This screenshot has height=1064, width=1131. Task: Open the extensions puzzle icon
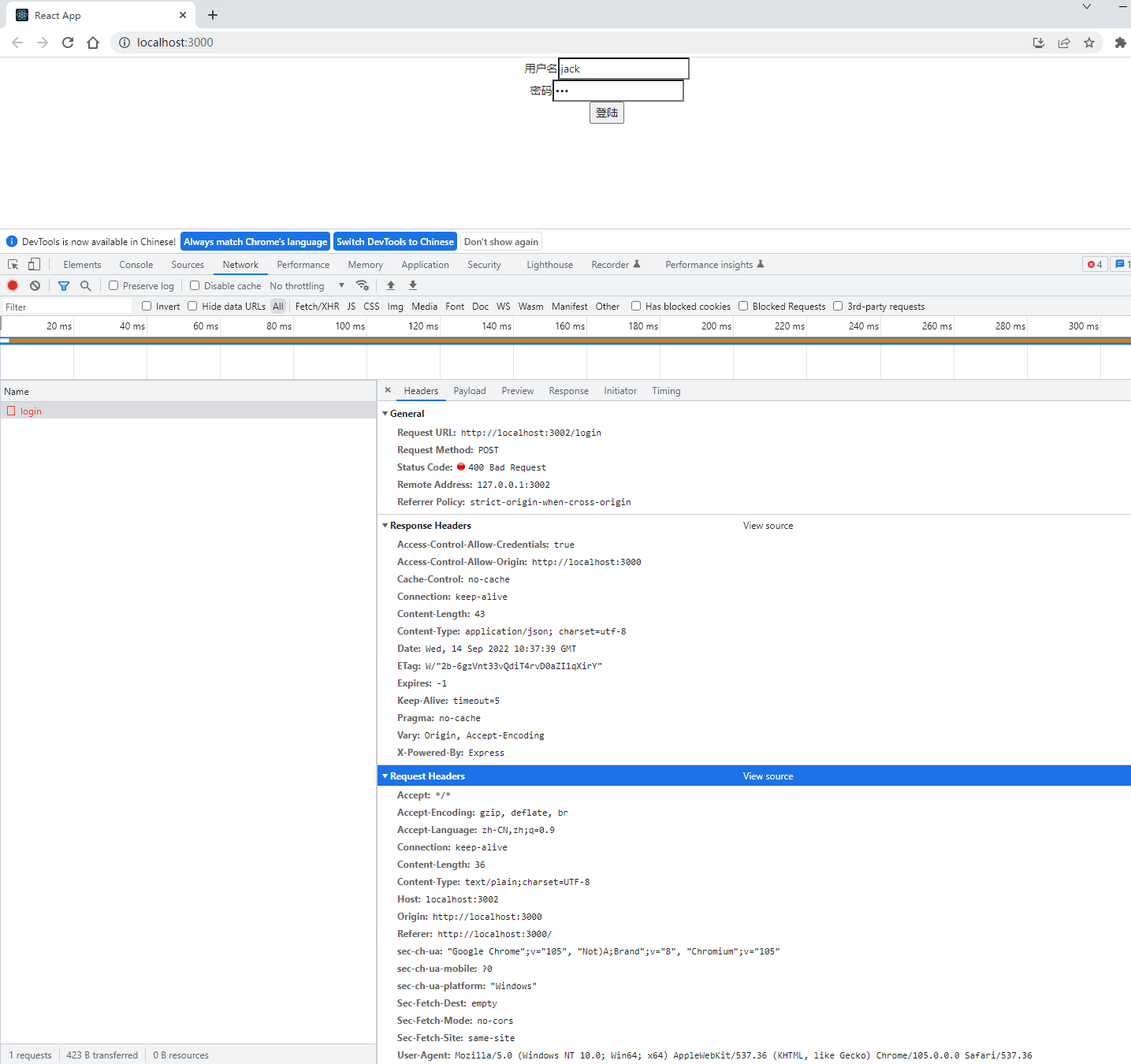point(1120,43)
